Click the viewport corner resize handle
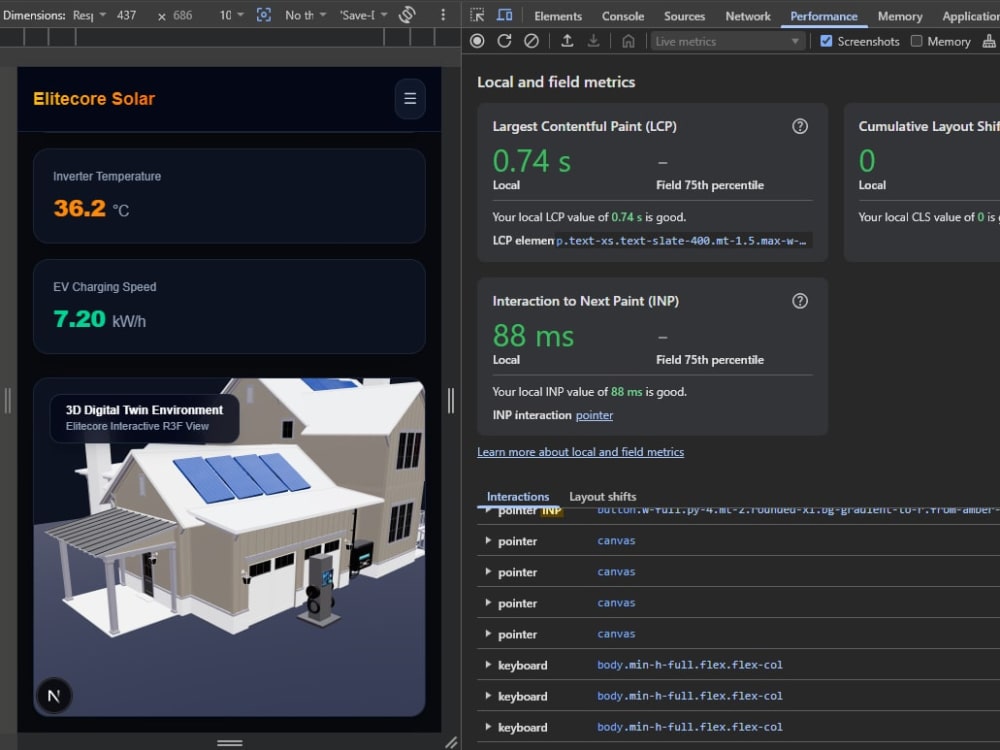1000x750 pixels. [x=451, y=742]
